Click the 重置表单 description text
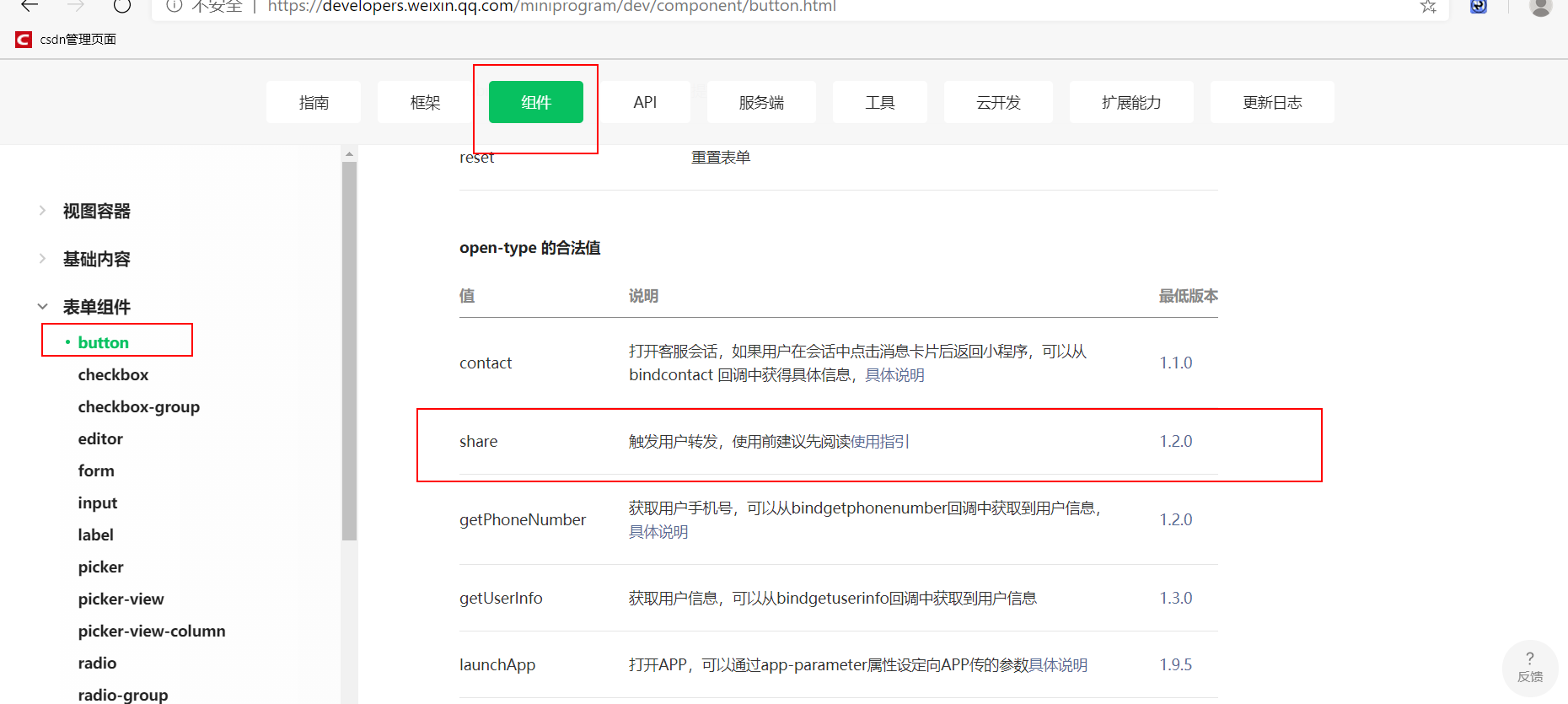Viewport: 1568px width, 704px height. [x=721, y=158]
